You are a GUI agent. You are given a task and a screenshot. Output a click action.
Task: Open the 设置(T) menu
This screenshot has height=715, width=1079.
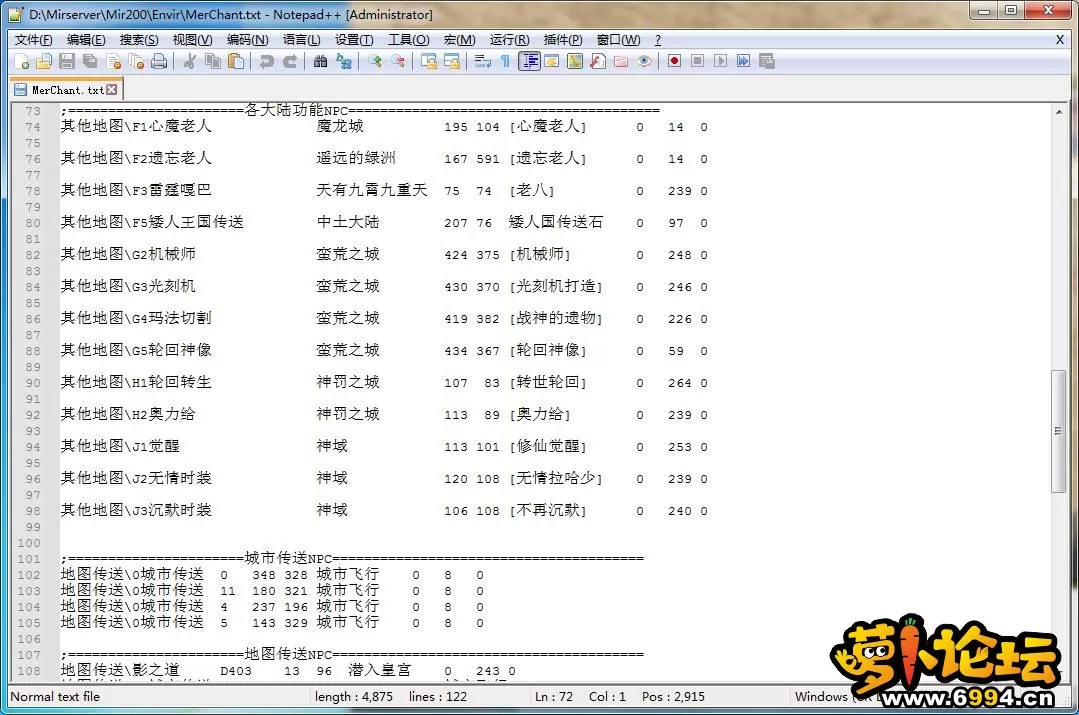coord(354,40)
